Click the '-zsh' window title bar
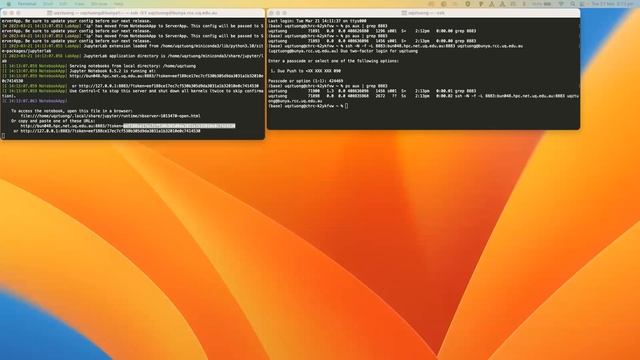The height and width of the screenshot is (360, 640). (x=423, y=13)
